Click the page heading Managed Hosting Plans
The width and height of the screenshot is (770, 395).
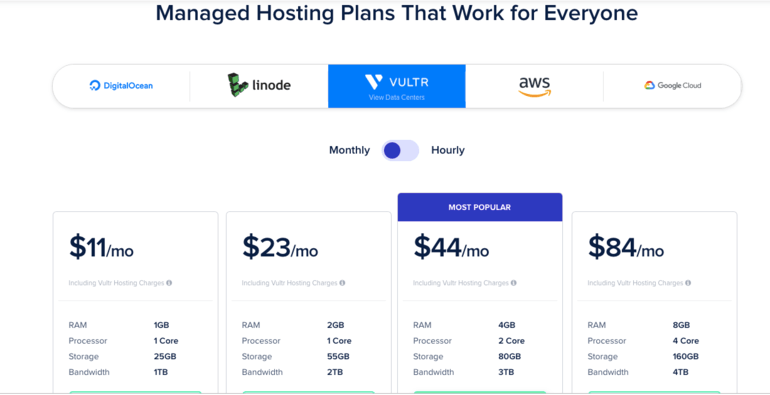coord(397,13)
